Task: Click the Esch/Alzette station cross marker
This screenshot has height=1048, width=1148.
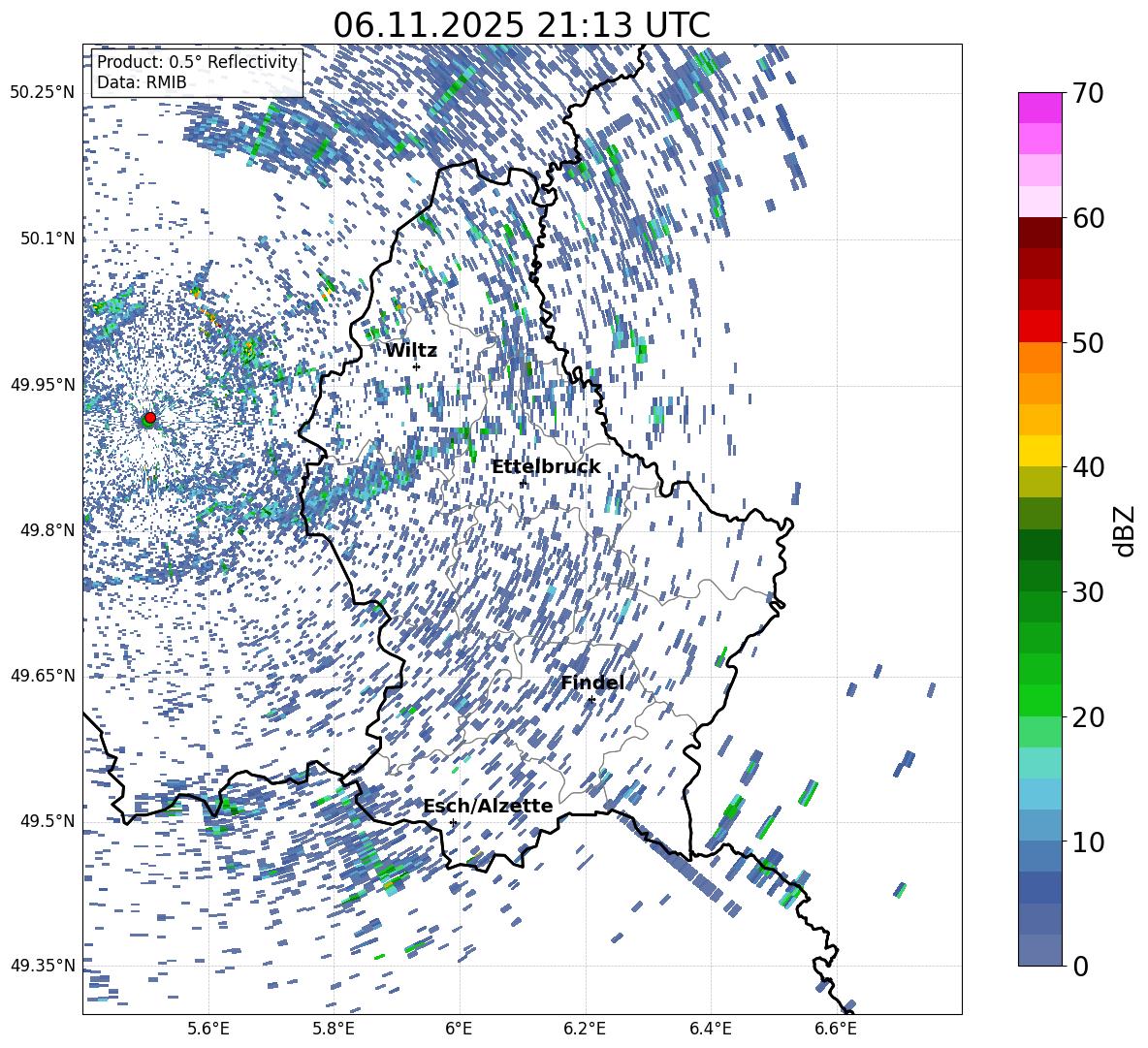Action: click(453, 822)
